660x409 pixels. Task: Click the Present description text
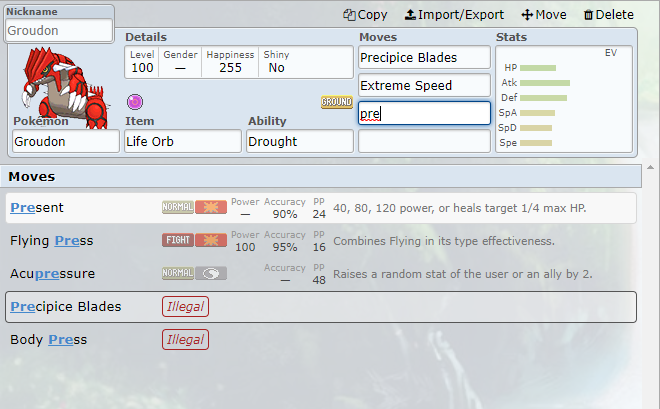coord(459,208)
